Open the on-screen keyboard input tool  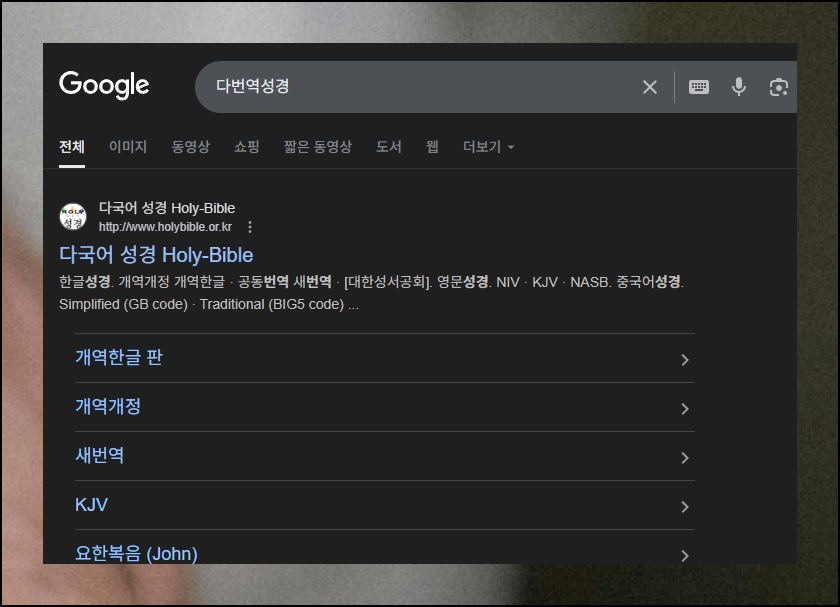[x=699, y=87]
